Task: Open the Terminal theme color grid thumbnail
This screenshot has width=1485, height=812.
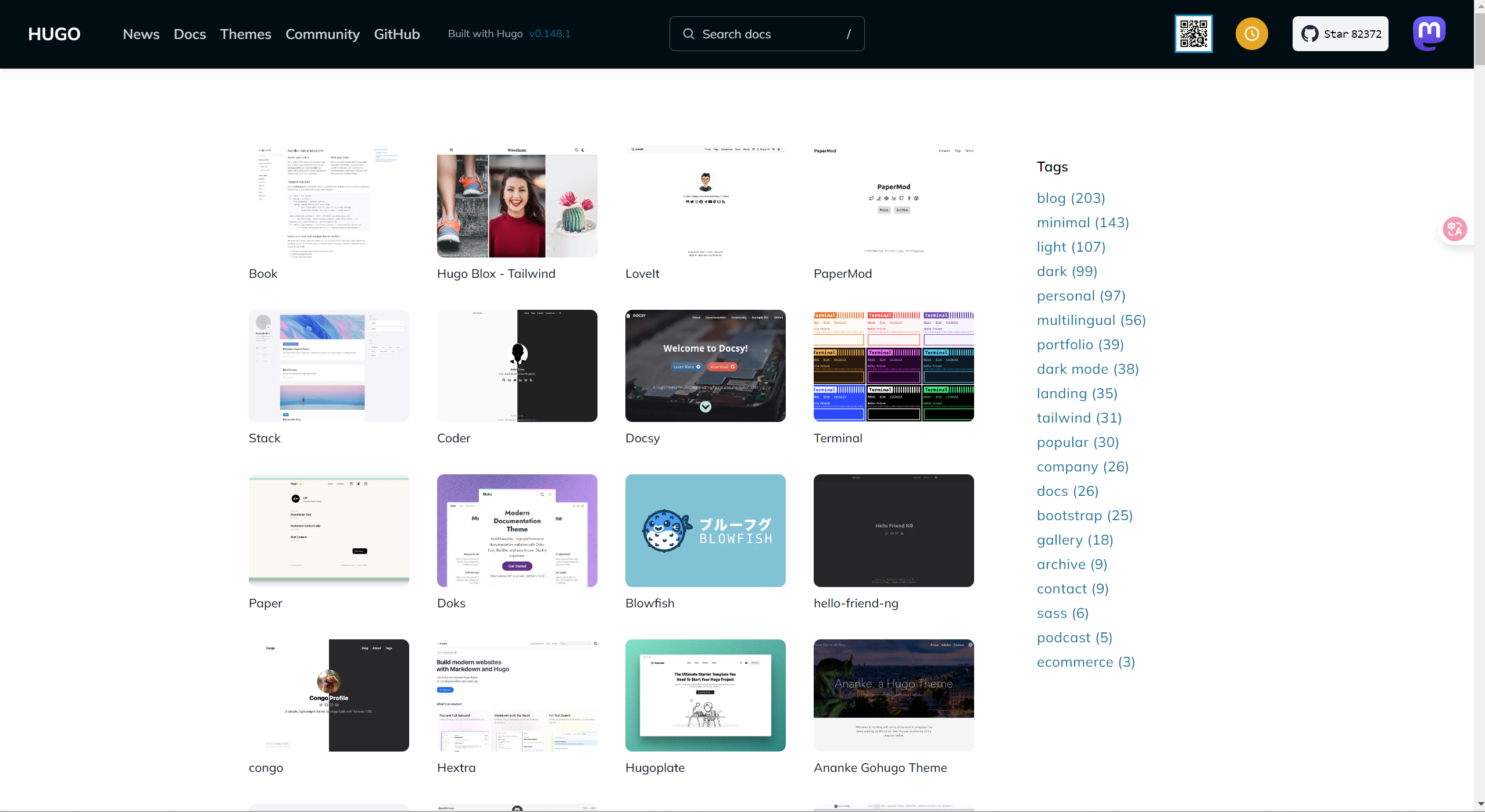Action: pyautogui.click(x=893, y=366)
